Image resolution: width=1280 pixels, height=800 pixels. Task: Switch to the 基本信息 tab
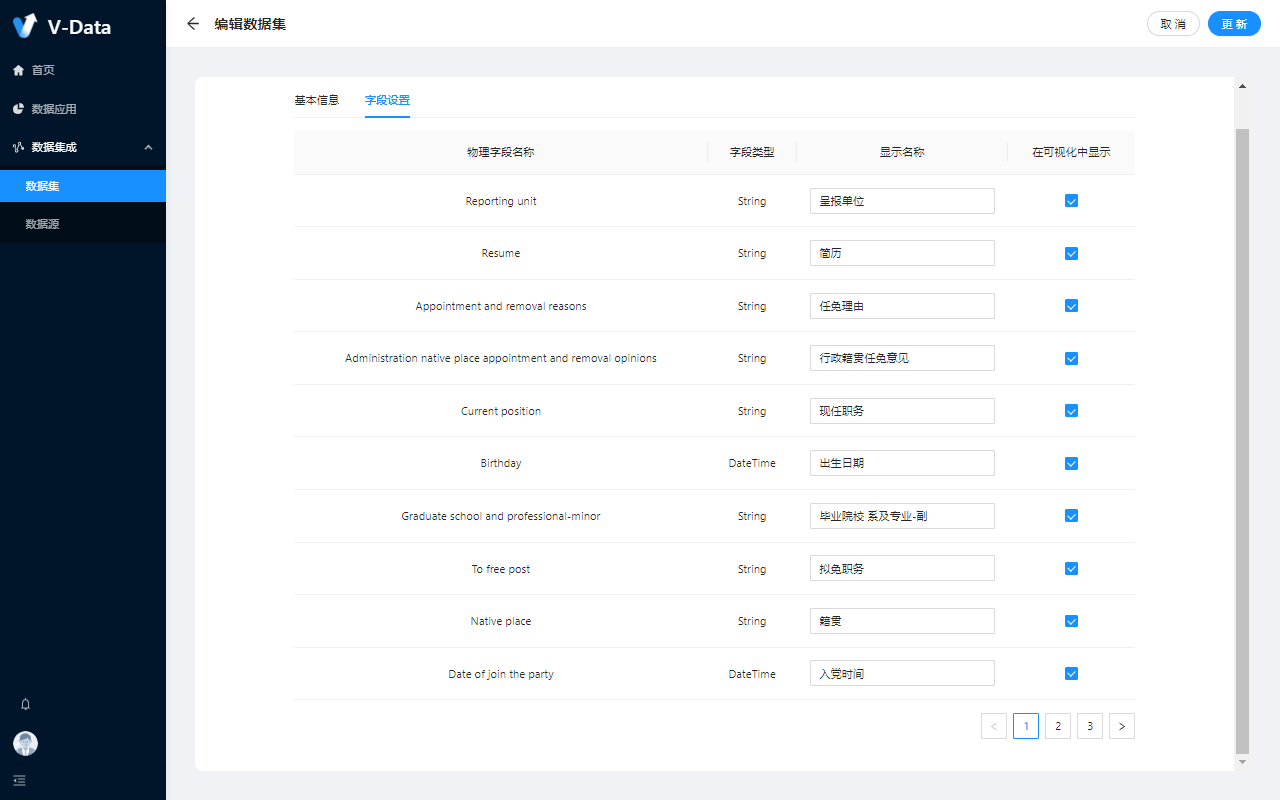[316, 100]
